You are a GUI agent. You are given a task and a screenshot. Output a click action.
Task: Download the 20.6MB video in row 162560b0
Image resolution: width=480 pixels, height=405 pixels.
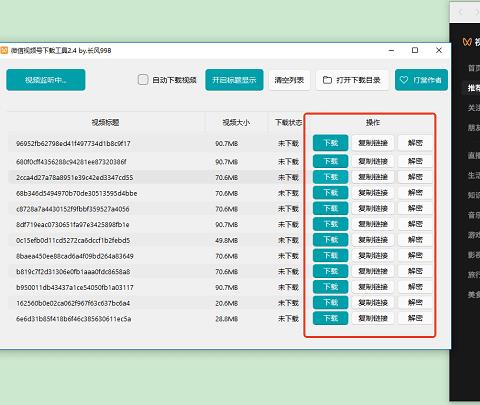(x=331, y=302)
